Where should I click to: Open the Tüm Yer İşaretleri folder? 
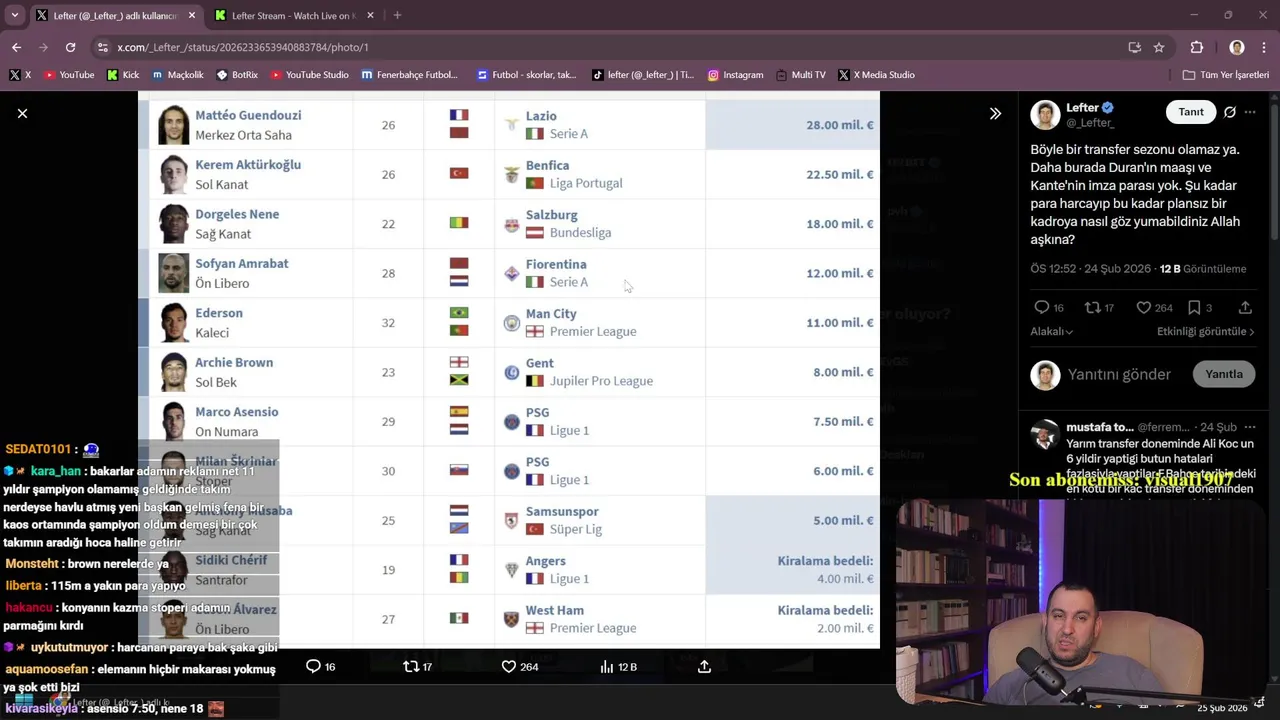pyautogui.click(x=1225, y=75)
